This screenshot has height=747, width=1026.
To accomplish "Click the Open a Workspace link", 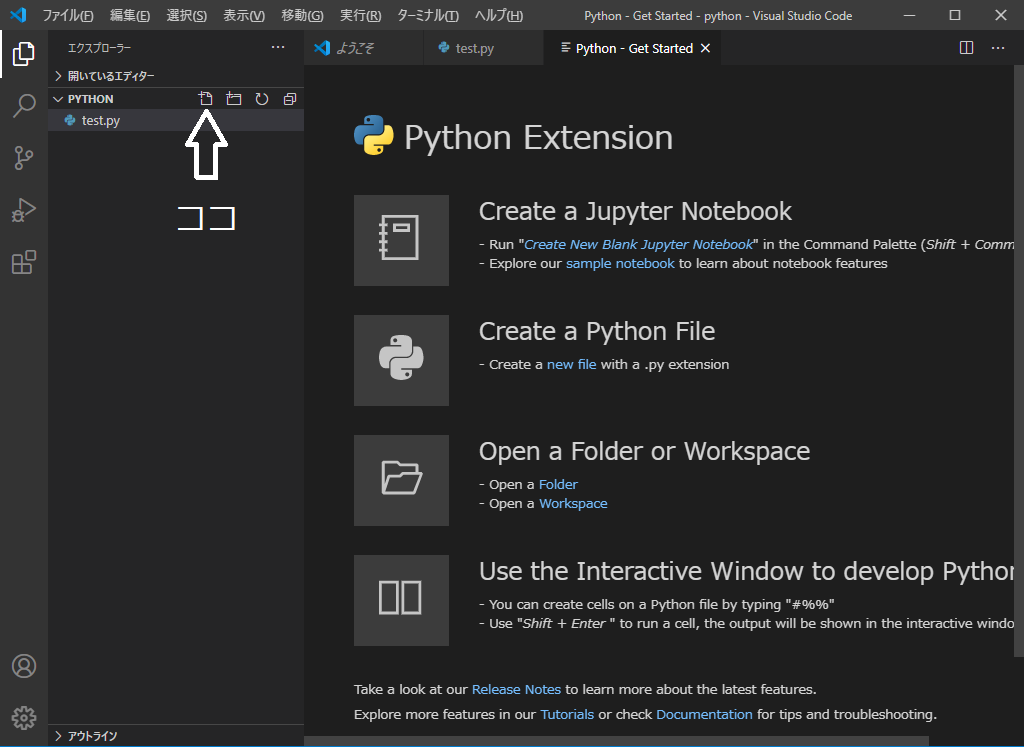I will pos(573,504).
